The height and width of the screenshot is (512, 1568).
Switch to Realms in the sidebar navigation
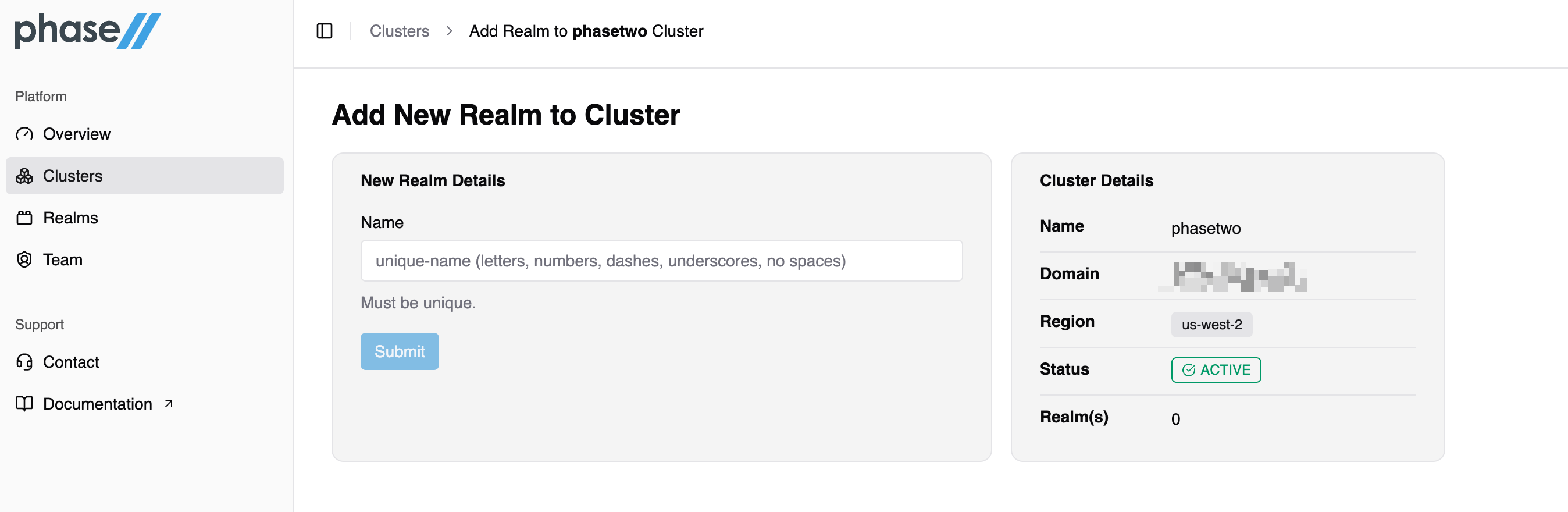coord(70,218)
